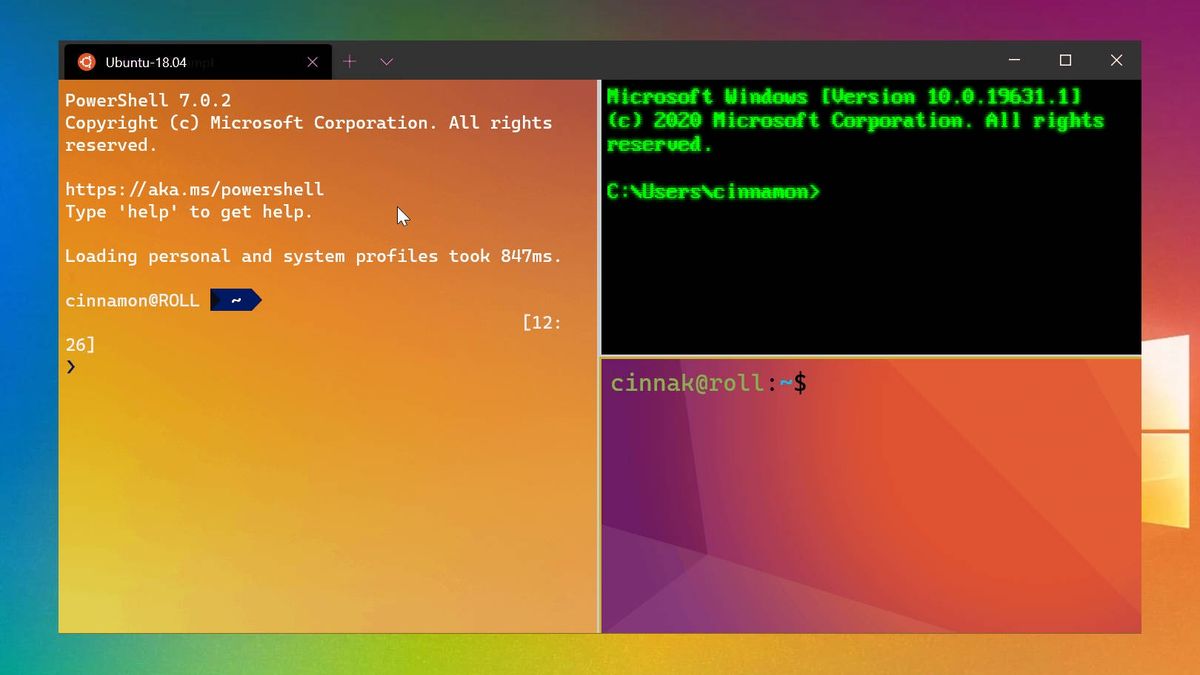Expand the profiles dropdown chevron

point(386,62)
